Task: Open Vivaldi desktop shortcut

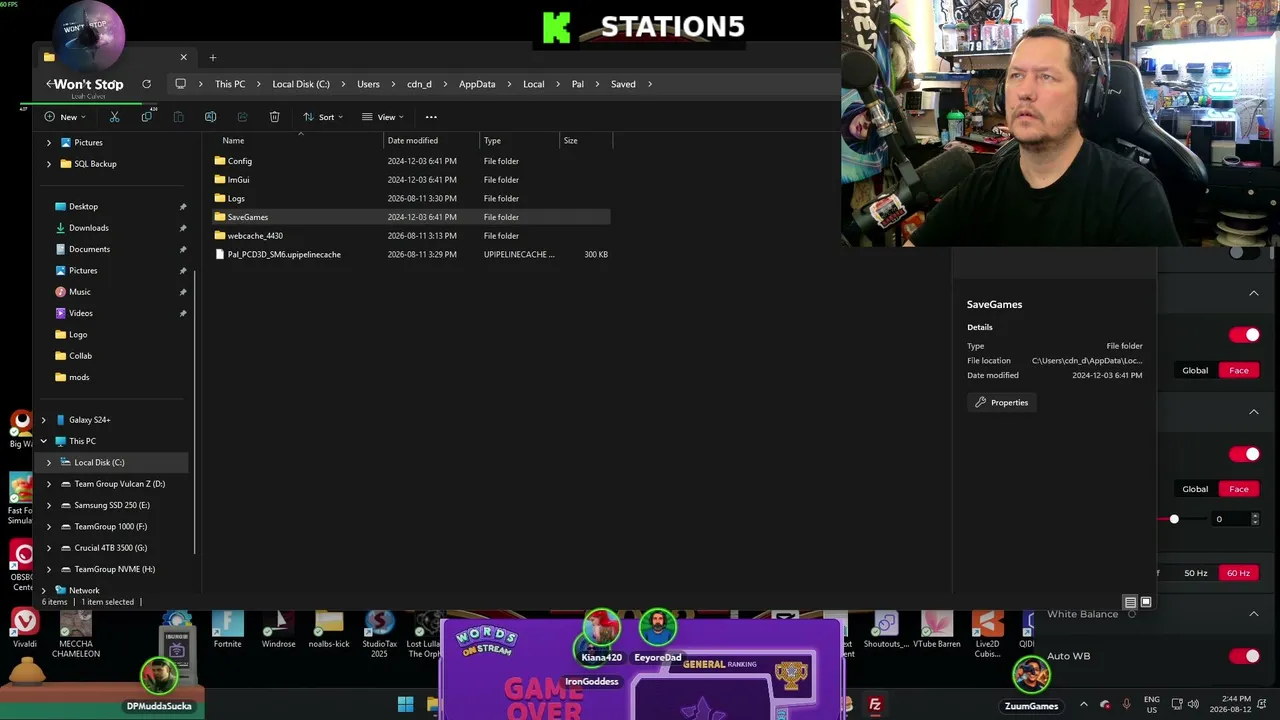Action: tap(24, 628)
